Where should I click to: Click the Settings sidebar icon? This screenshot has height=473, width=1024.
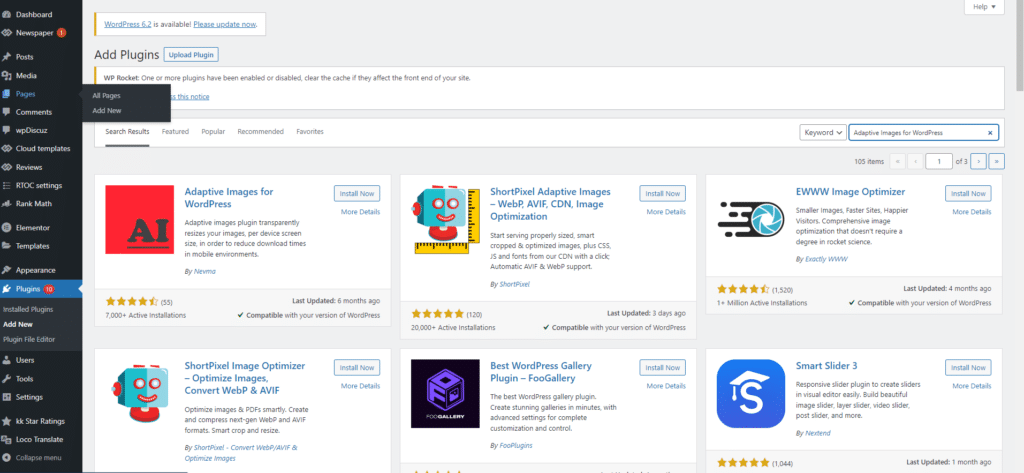[x=7, y=397]
